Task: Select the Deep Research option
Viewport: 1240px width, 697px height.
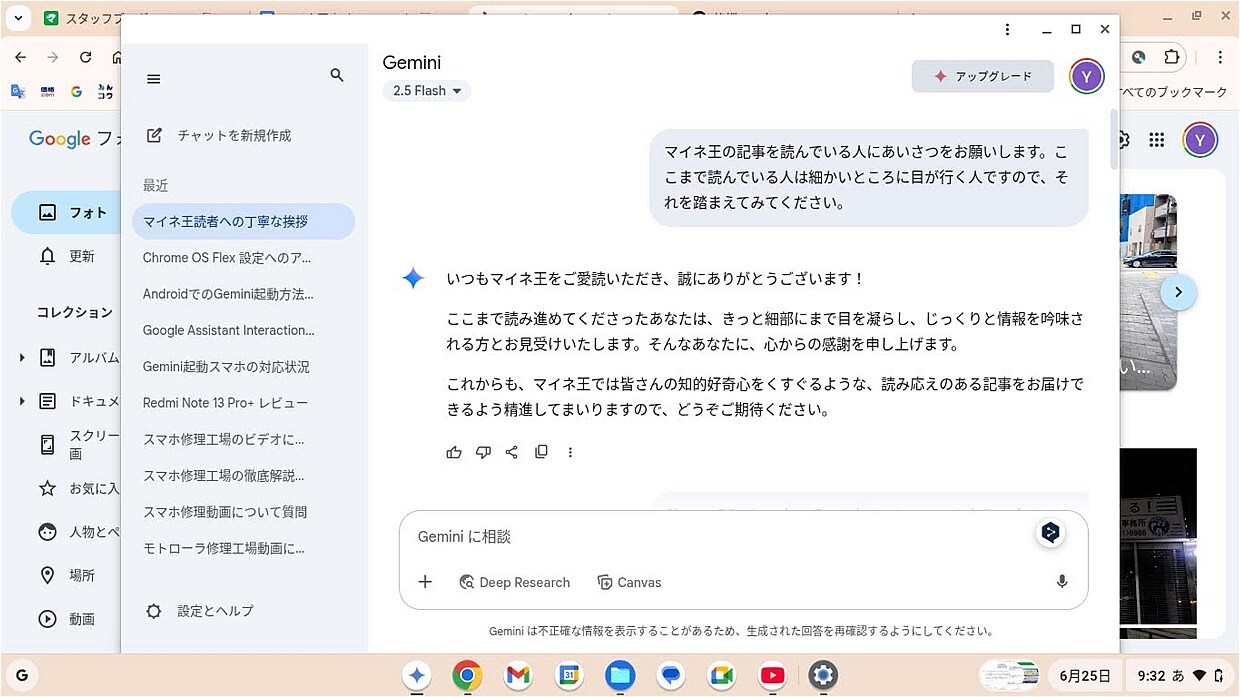Action: pyautogui.click(x=514, y=582)
